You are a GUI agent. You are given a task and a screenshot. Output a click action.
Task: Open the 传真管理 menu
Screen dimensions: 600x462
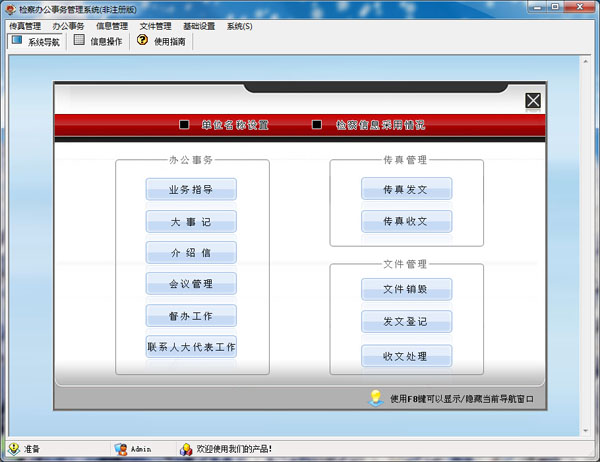(25, 26)
